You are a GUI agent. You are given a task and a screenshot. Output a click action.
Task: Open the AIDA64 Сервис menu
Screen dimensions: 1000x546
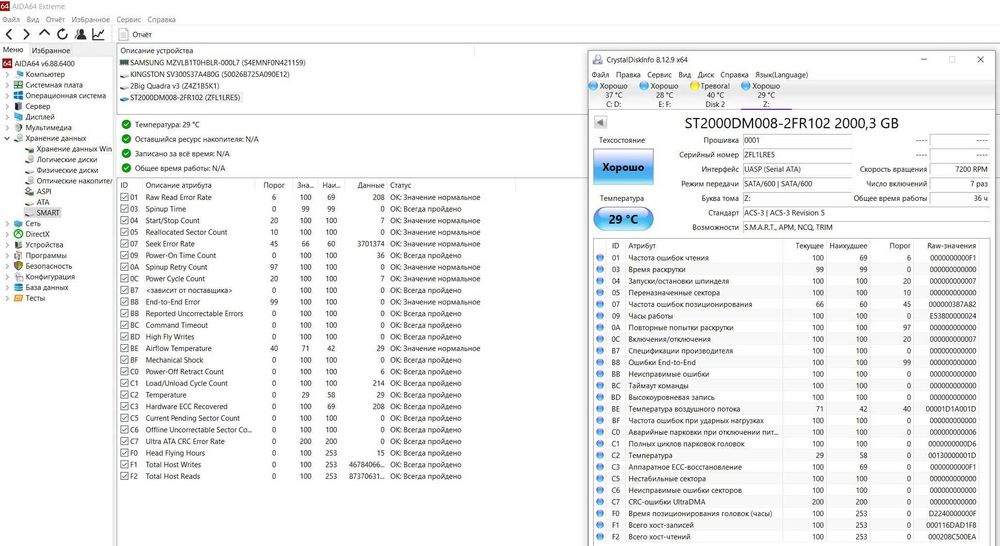(x=128, y=20)
